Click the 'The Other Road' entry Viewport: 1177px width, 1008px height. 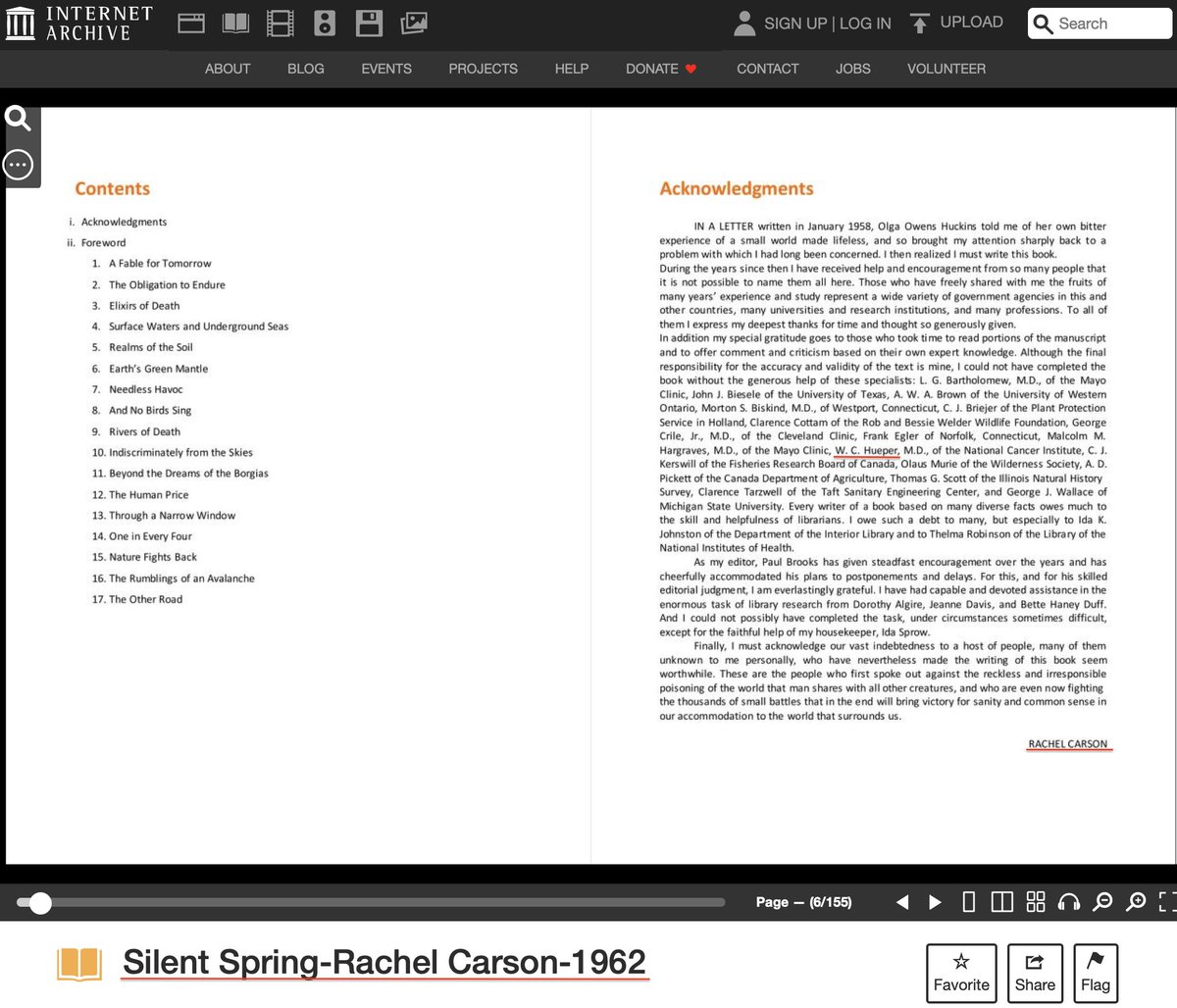coord(145,599)
